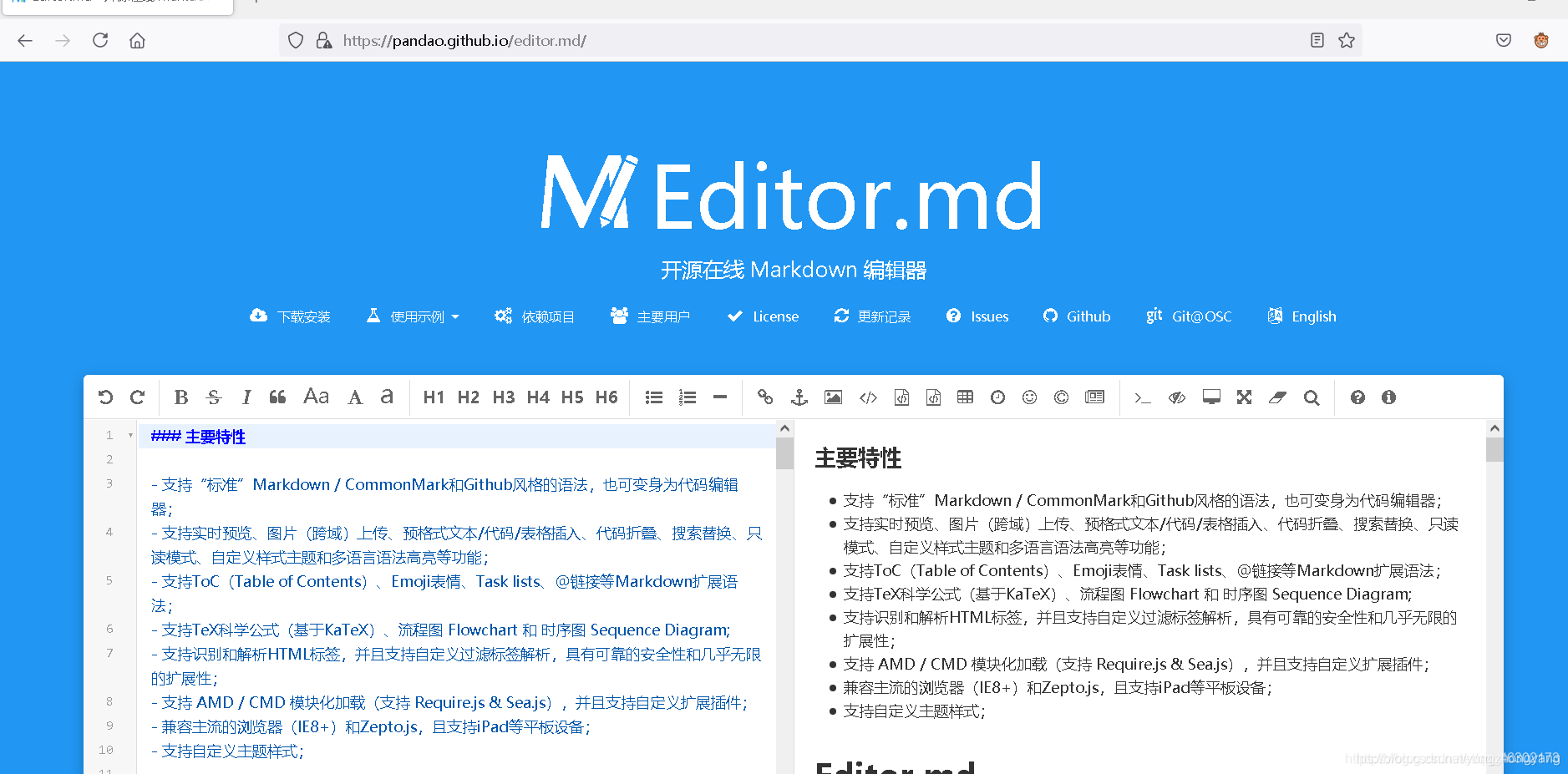Open the 下载安装 download menu item
Image resolution: width=1568 pixels, height=774 pixels.
point(290,316)
